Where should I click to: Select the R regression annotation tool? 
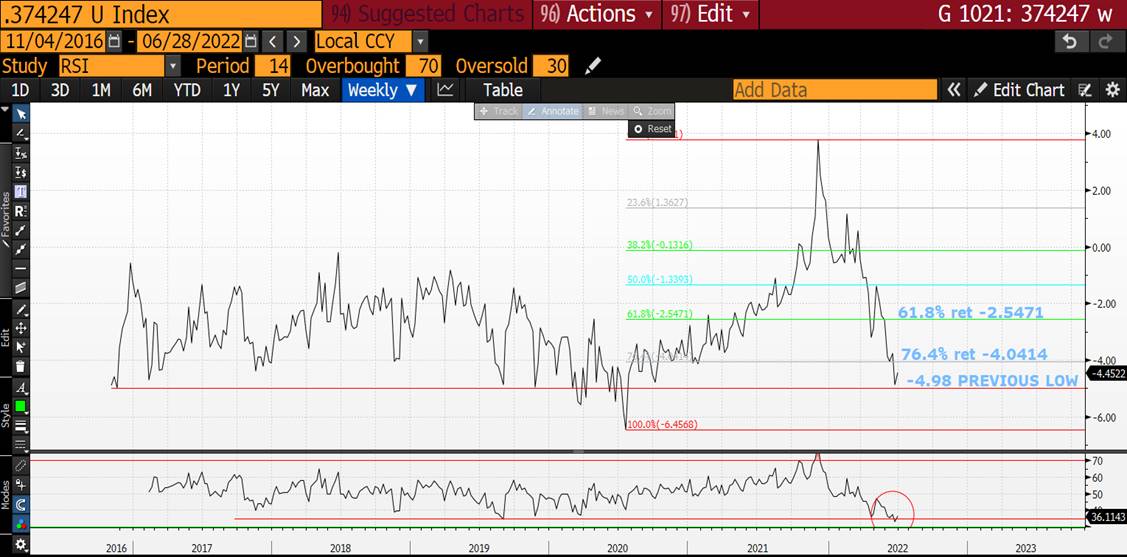click(21, 211)
